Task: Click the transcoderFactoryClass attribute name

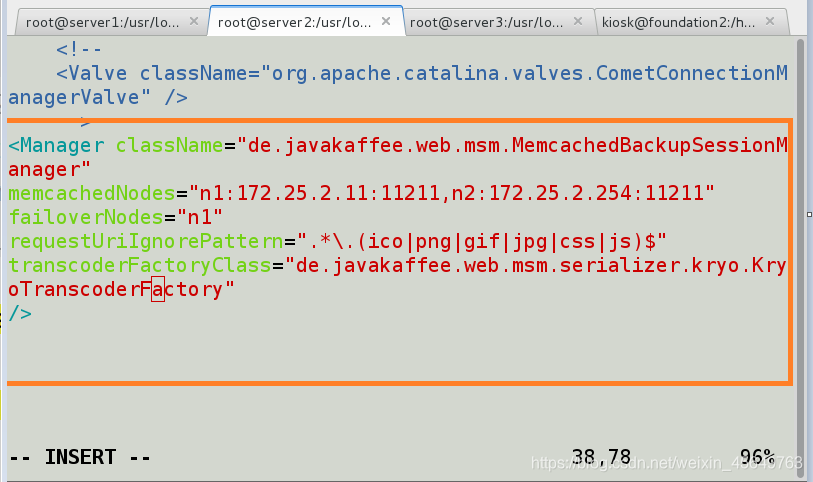Action: coord(140,265)
